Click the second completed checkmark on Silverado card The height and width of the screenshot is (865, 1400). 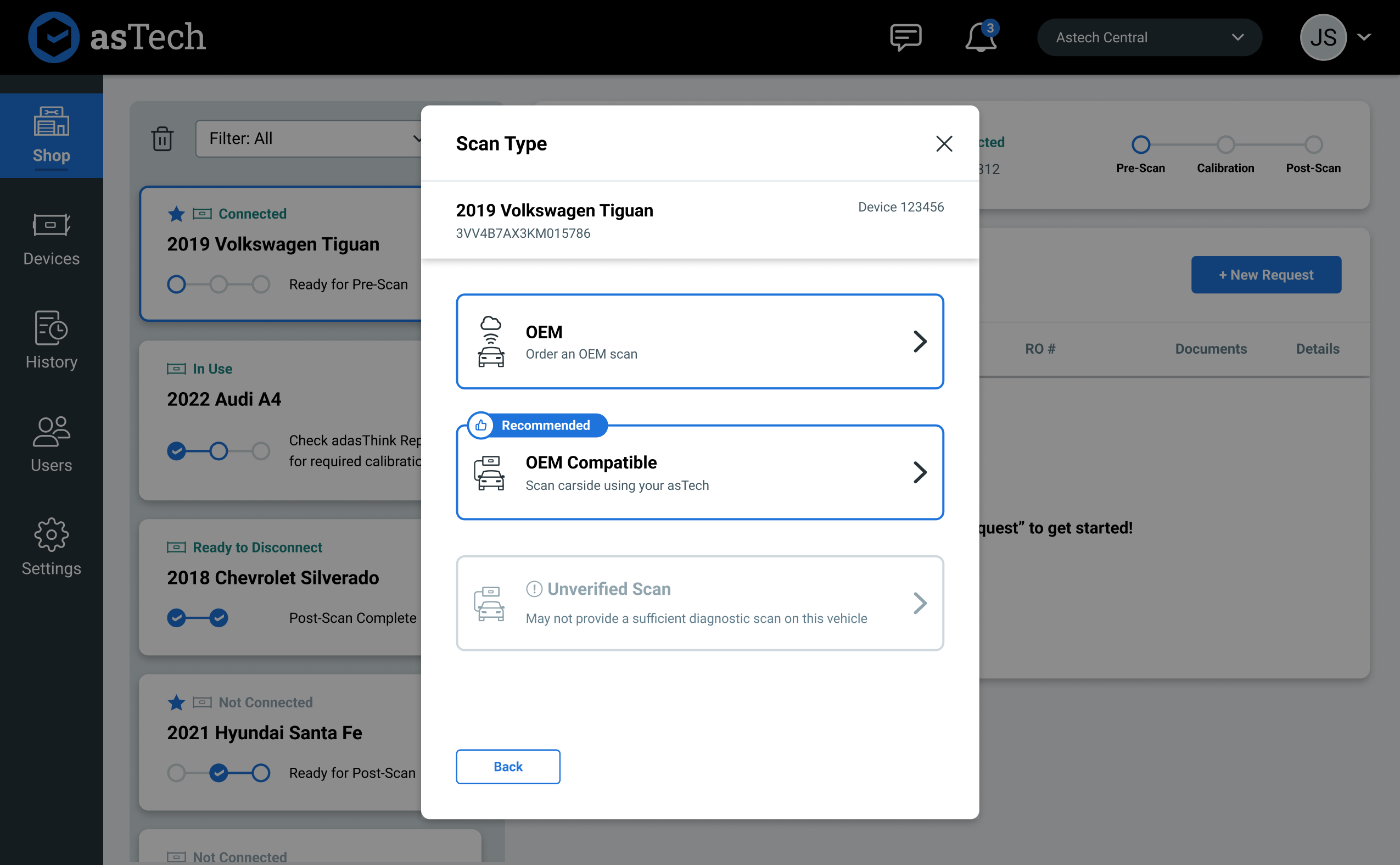point(219,618)
